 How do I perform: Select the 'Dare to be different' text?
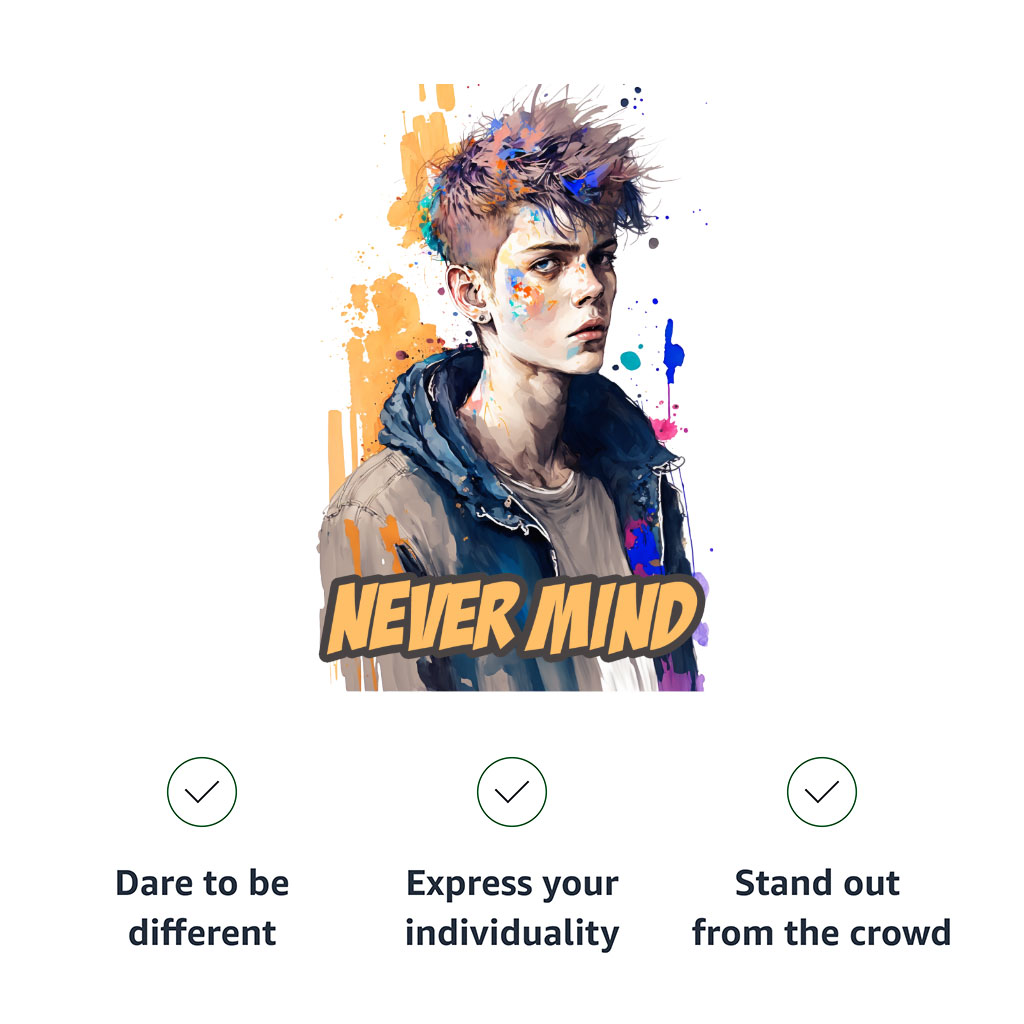tap(202, 908)
